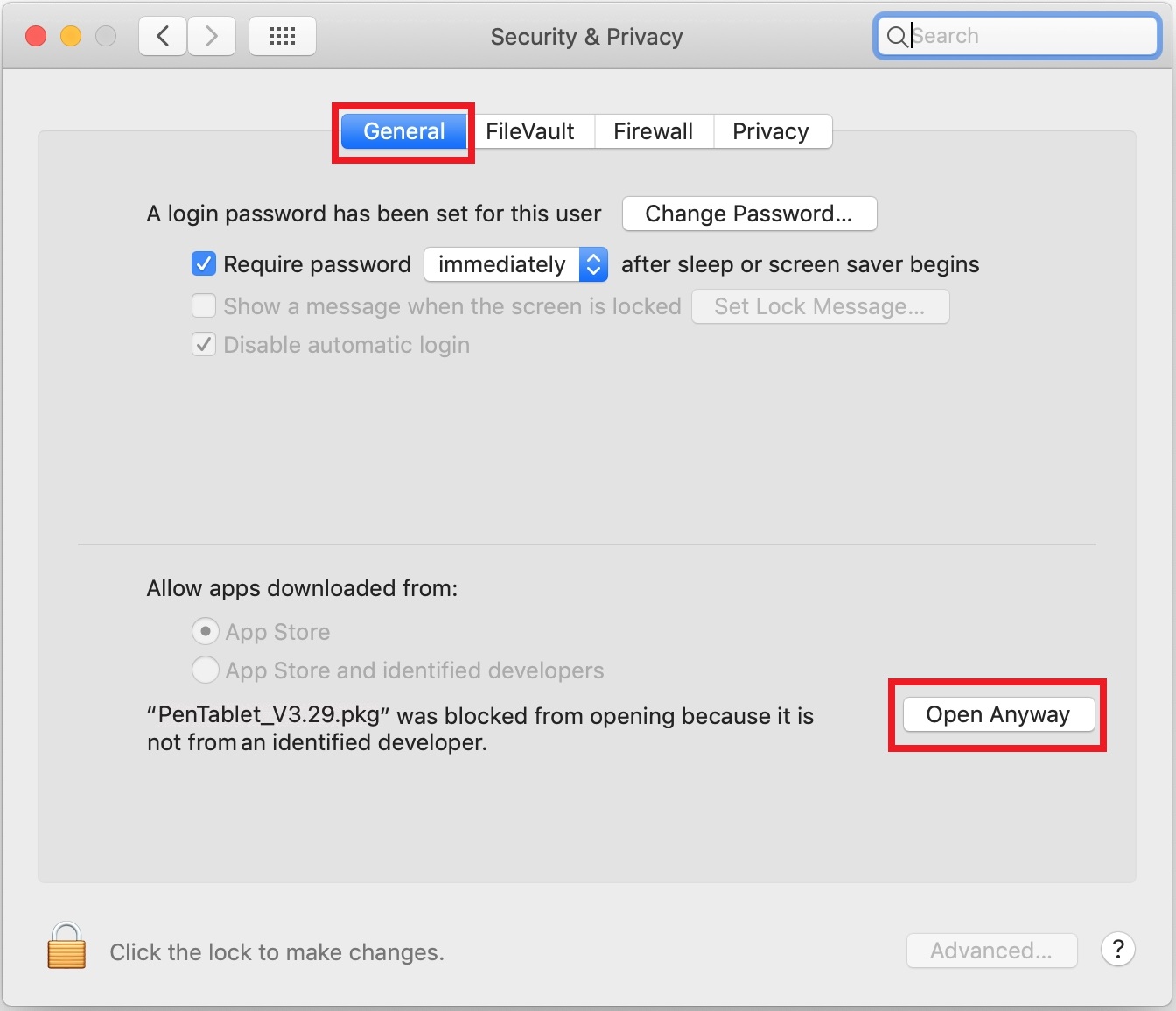Click the padlock icon to unlock changes
The height and width of the screenshot is (1011, 1176).
click(66, 945)
